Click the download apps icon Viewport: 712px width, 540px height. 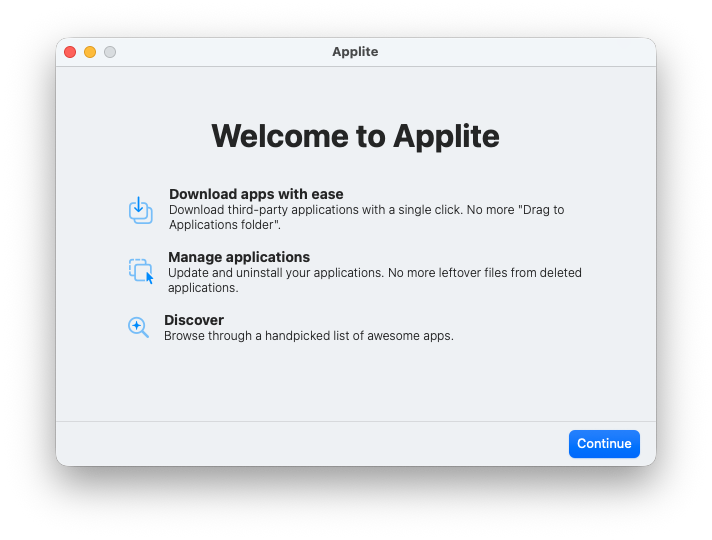140,210
